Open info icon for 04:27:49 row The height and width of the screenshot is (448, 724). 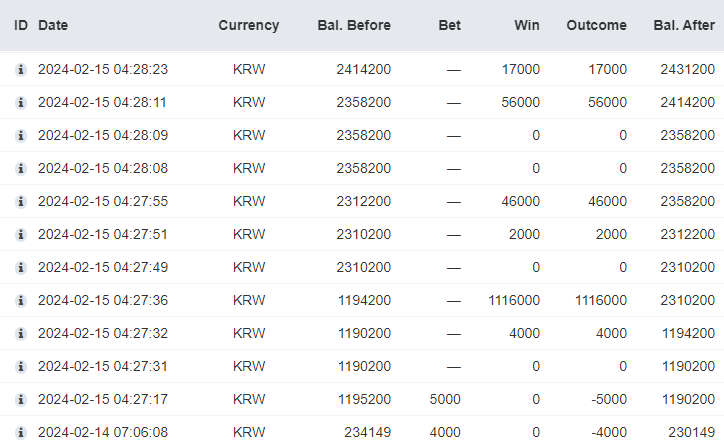click(x=20, y=268)
